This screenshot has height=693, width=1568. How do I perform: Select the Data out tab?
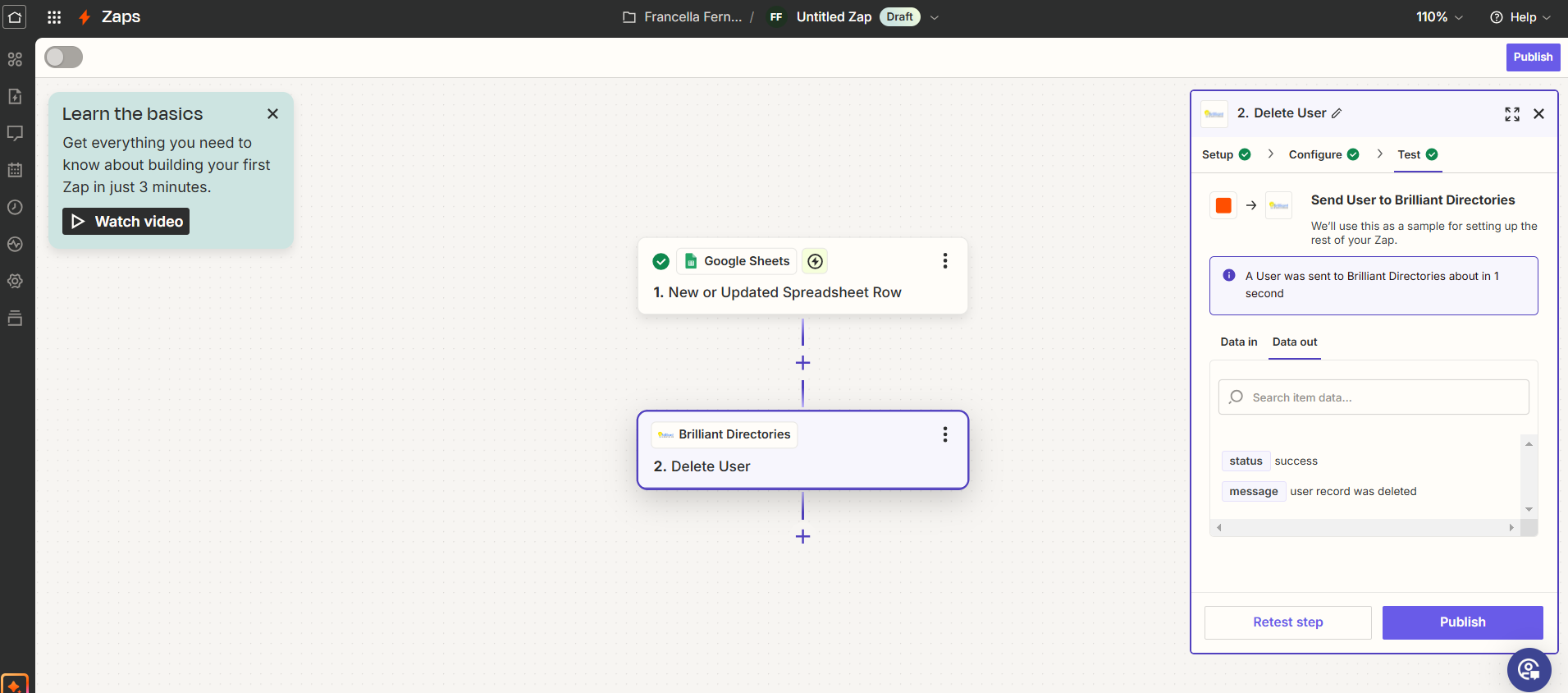tap(1295, 342)
